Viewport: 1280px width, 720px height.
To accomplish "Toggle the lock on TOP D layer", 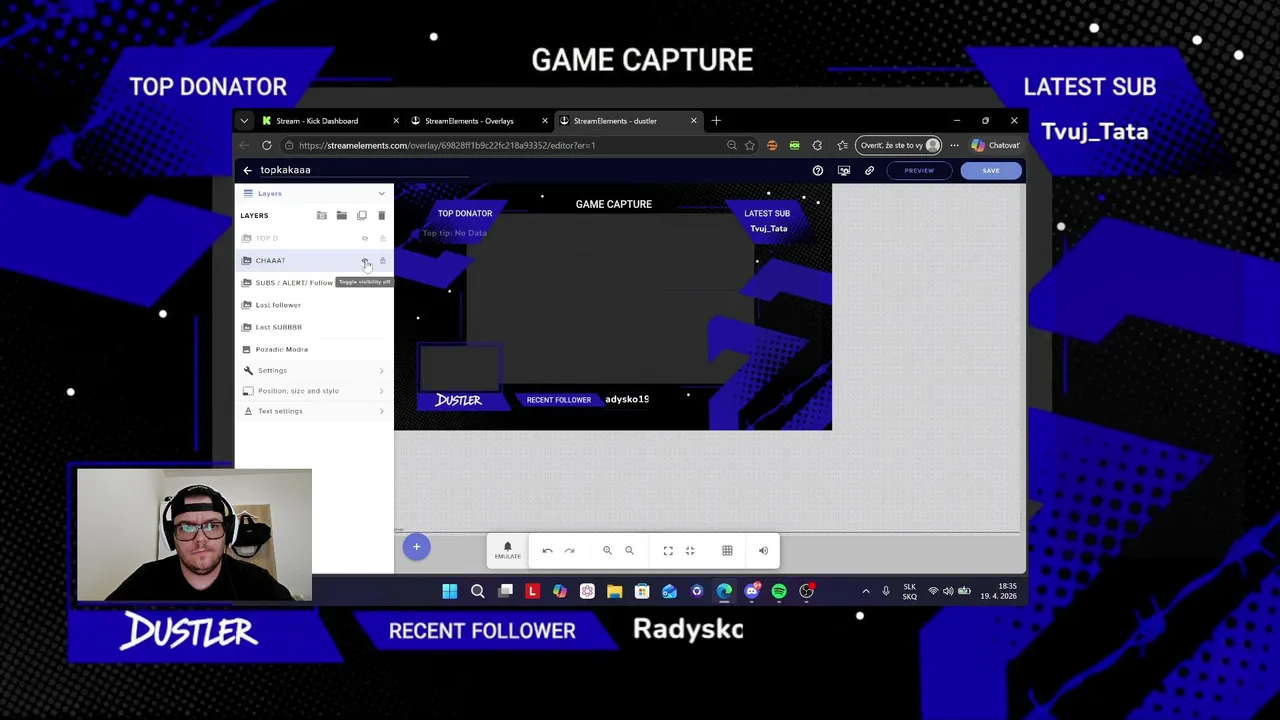I will (x=382, y=238).
